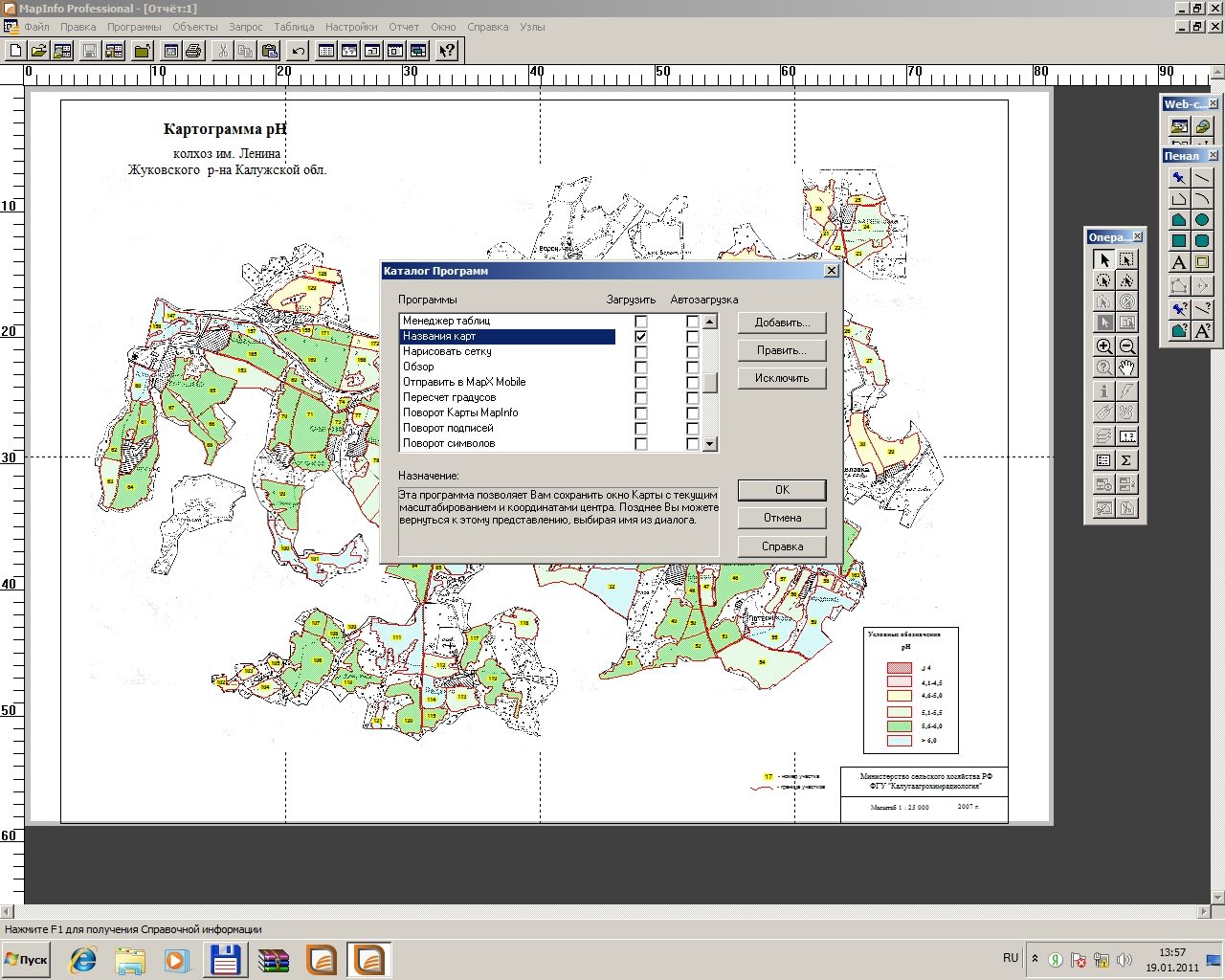
Task: Select the Grabber hand tool
Action: pyautogui.click(x=1126, y=367)
